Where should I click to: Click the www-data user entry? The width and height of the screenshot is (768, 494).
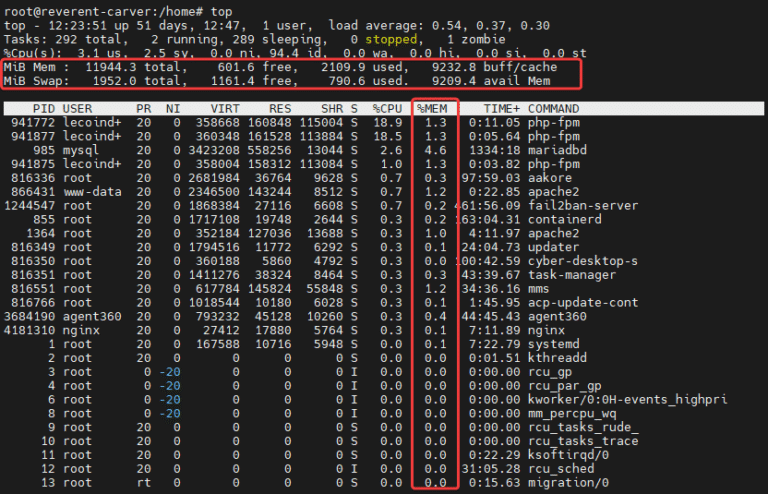click(x=92, y=191)
